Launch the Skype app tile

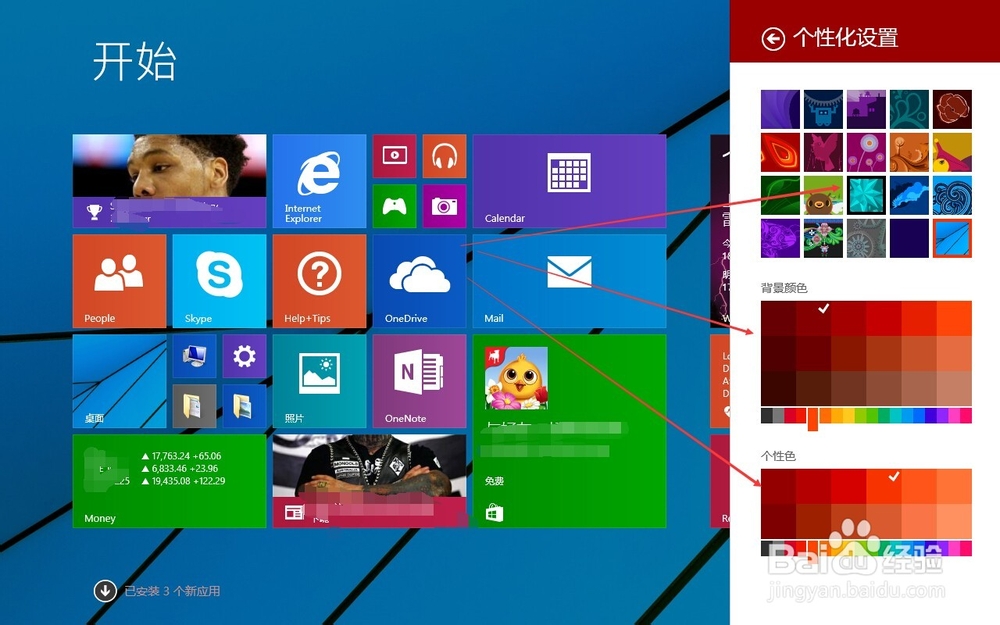pos(218,280)
